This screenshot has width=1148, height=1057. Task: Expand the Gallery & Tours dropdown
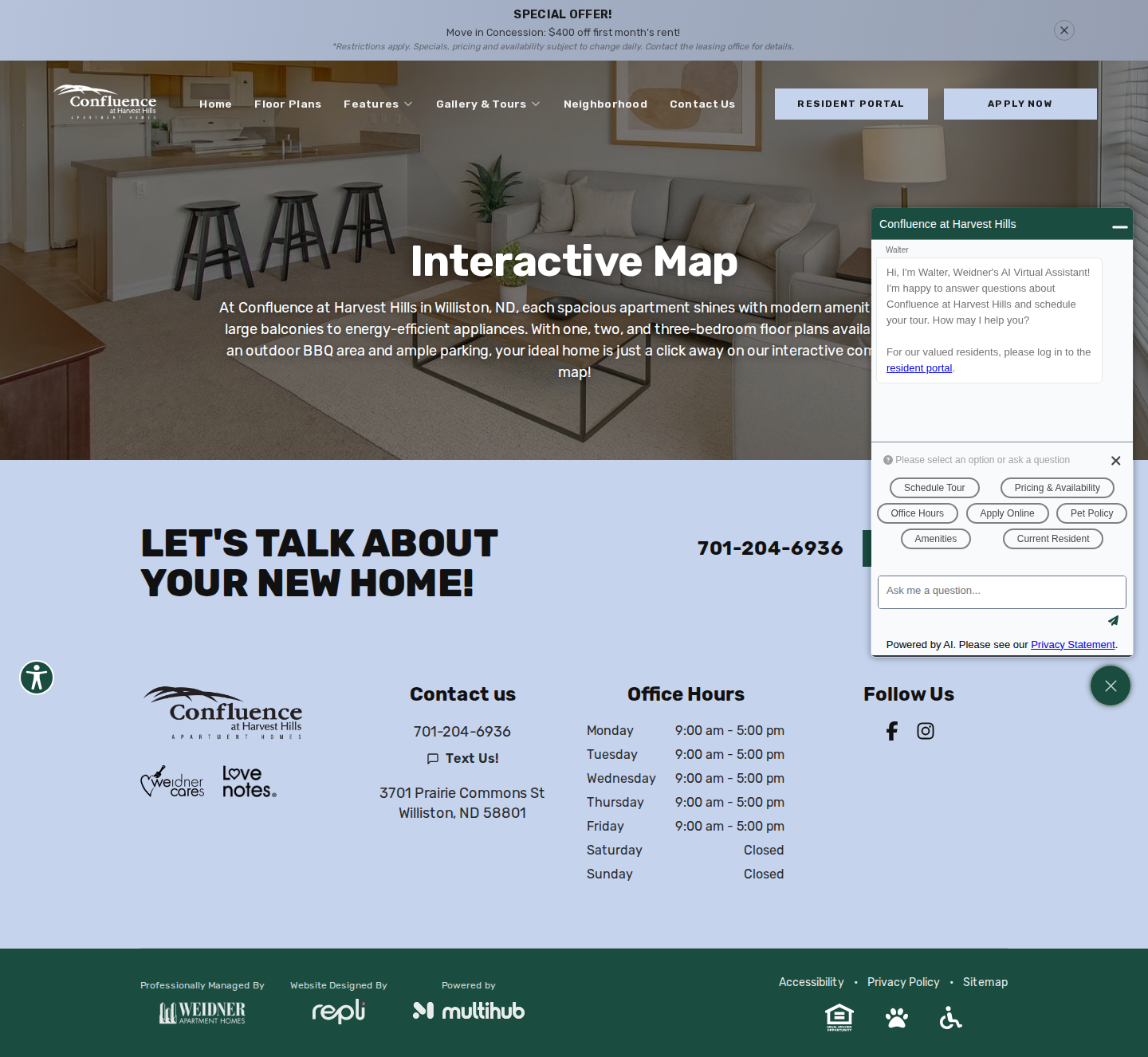coord(488,104)
